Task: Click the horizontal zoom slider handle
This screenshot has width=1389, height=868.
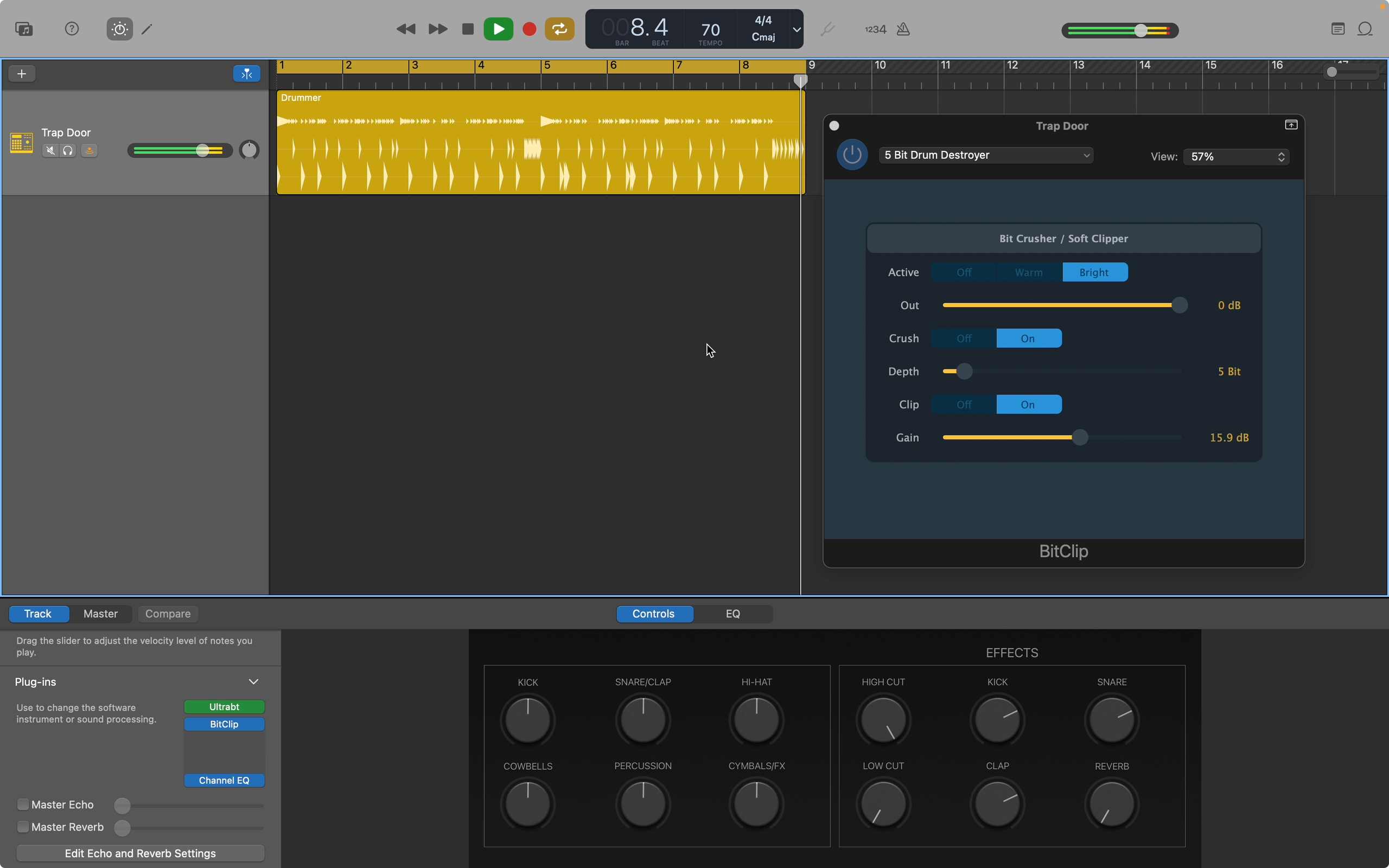Action: [1331, 72]
